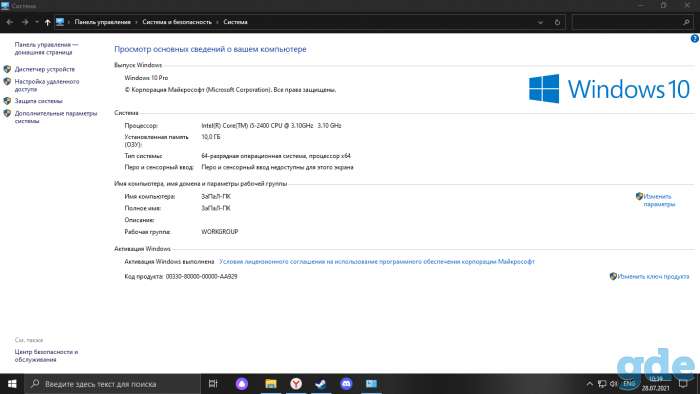Go up one level with up arrow
The width and height of the screenshot is (700, 394).
[47, 22]
